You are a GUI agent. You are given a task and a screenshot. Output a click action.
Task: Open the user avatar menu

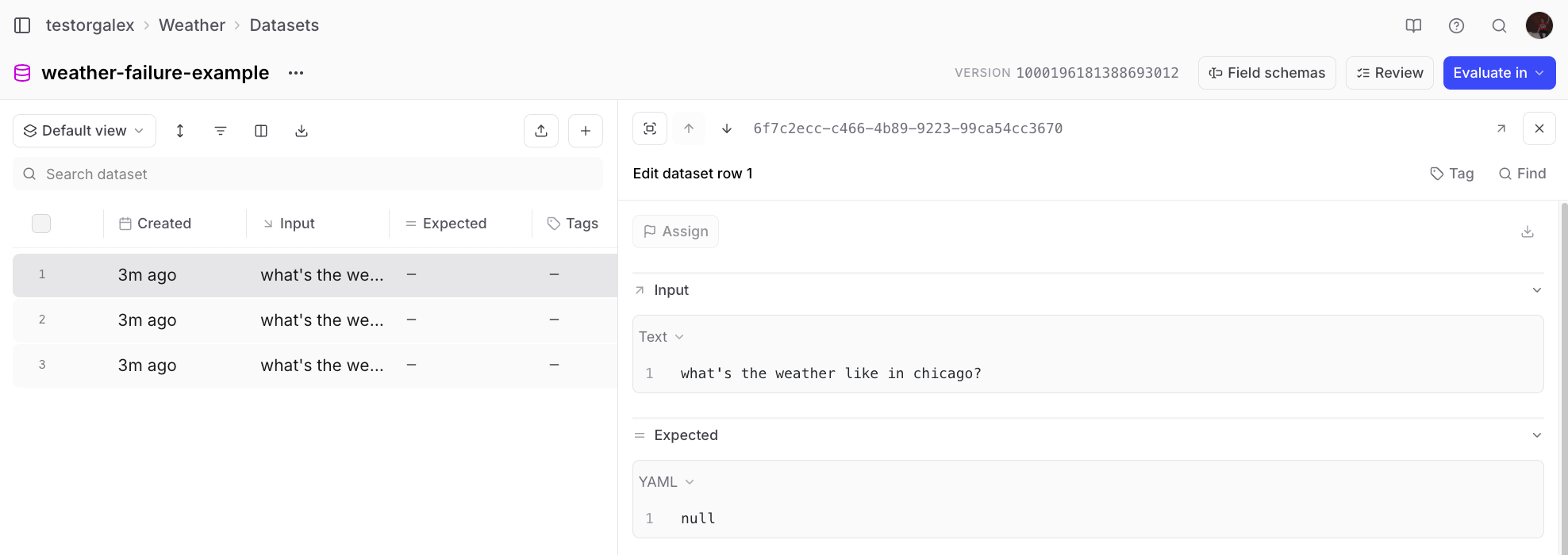click(x=1539, y=25)
